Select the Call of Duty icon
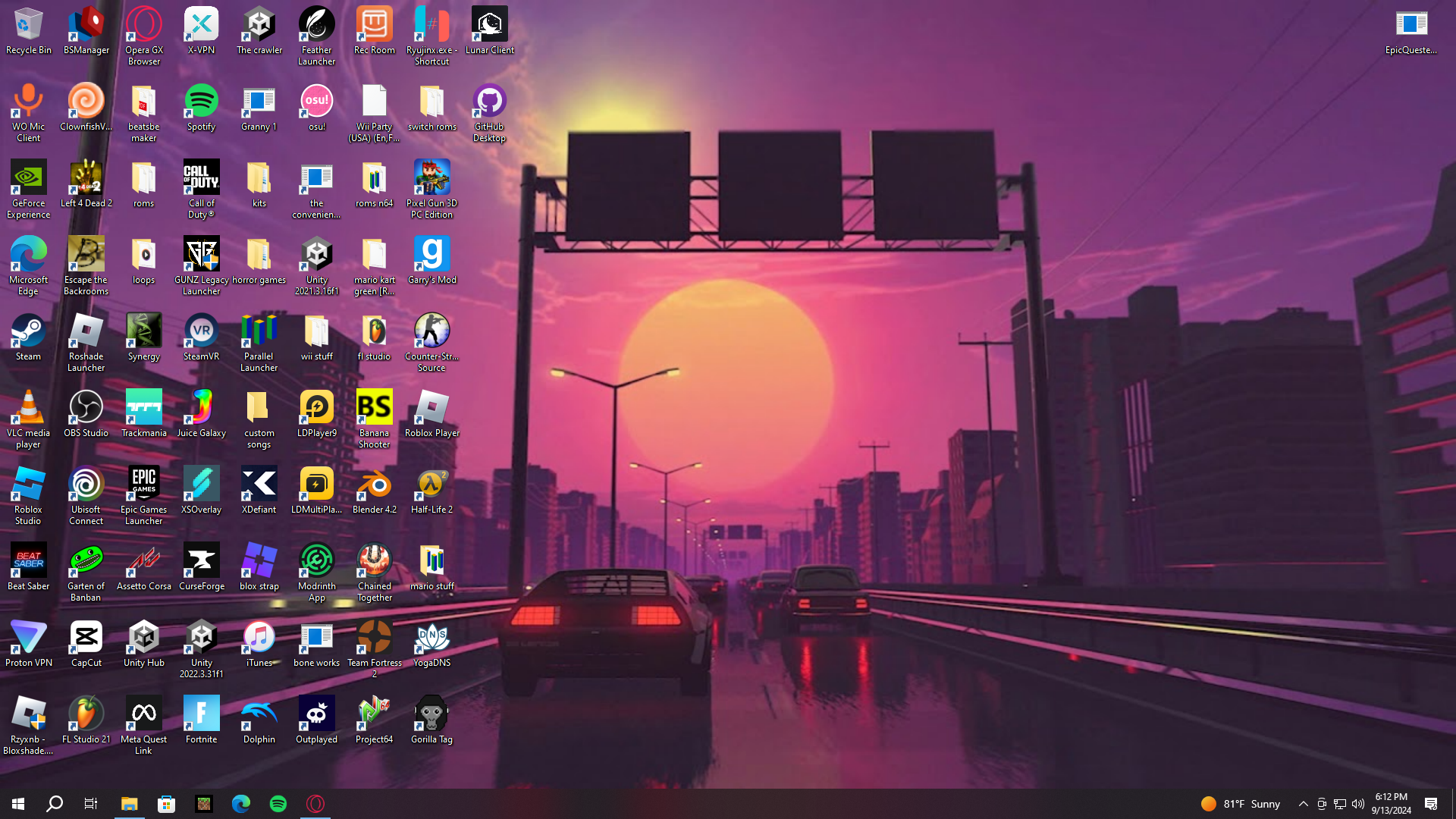Image resolution: width=1456 pixels, height=819 pixels. coord(202,190)
